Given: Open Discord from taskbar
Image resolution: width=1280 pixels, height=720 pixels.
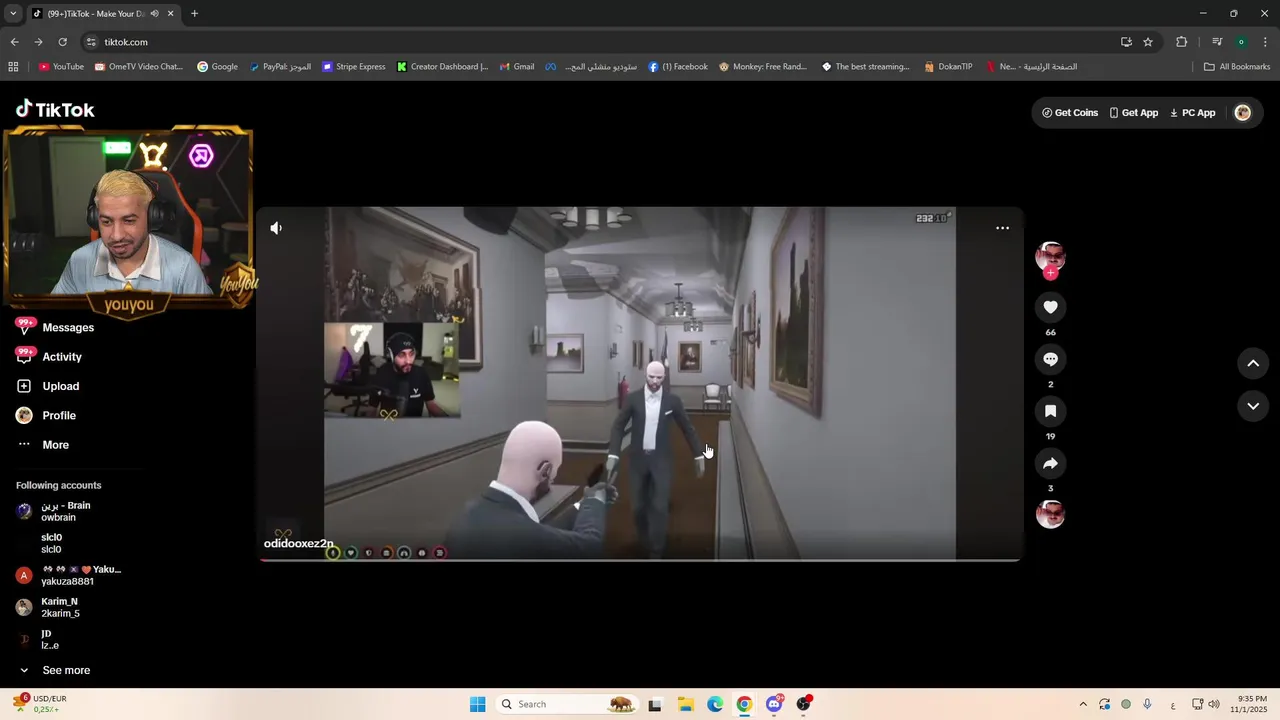Looking at the screenshot, I should [774, 704].
